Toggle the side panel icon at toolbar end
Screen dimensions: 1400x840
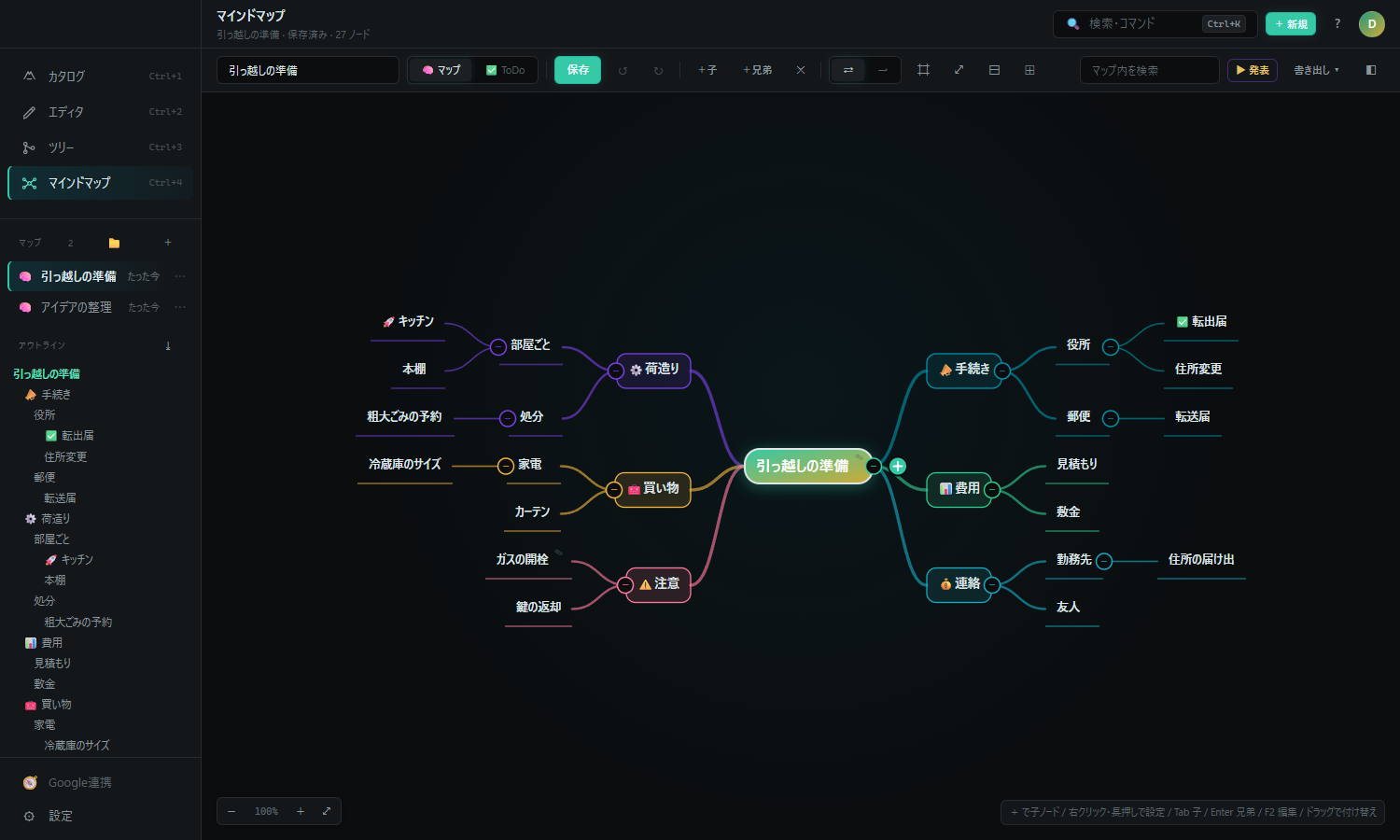(x=1371, y=70)
